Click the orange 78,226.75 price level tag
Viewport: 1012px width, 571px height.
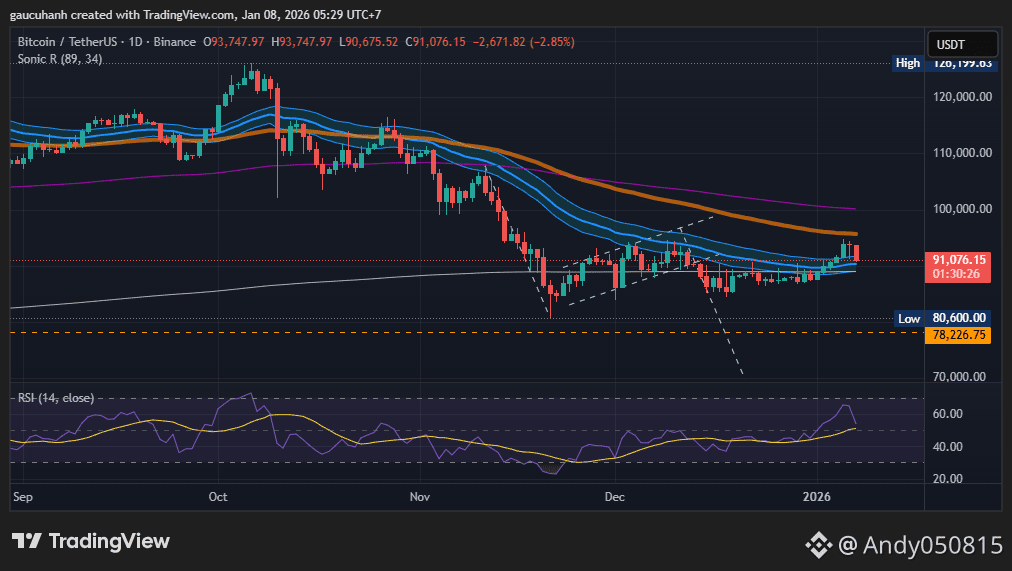click(x=959, y=335)
